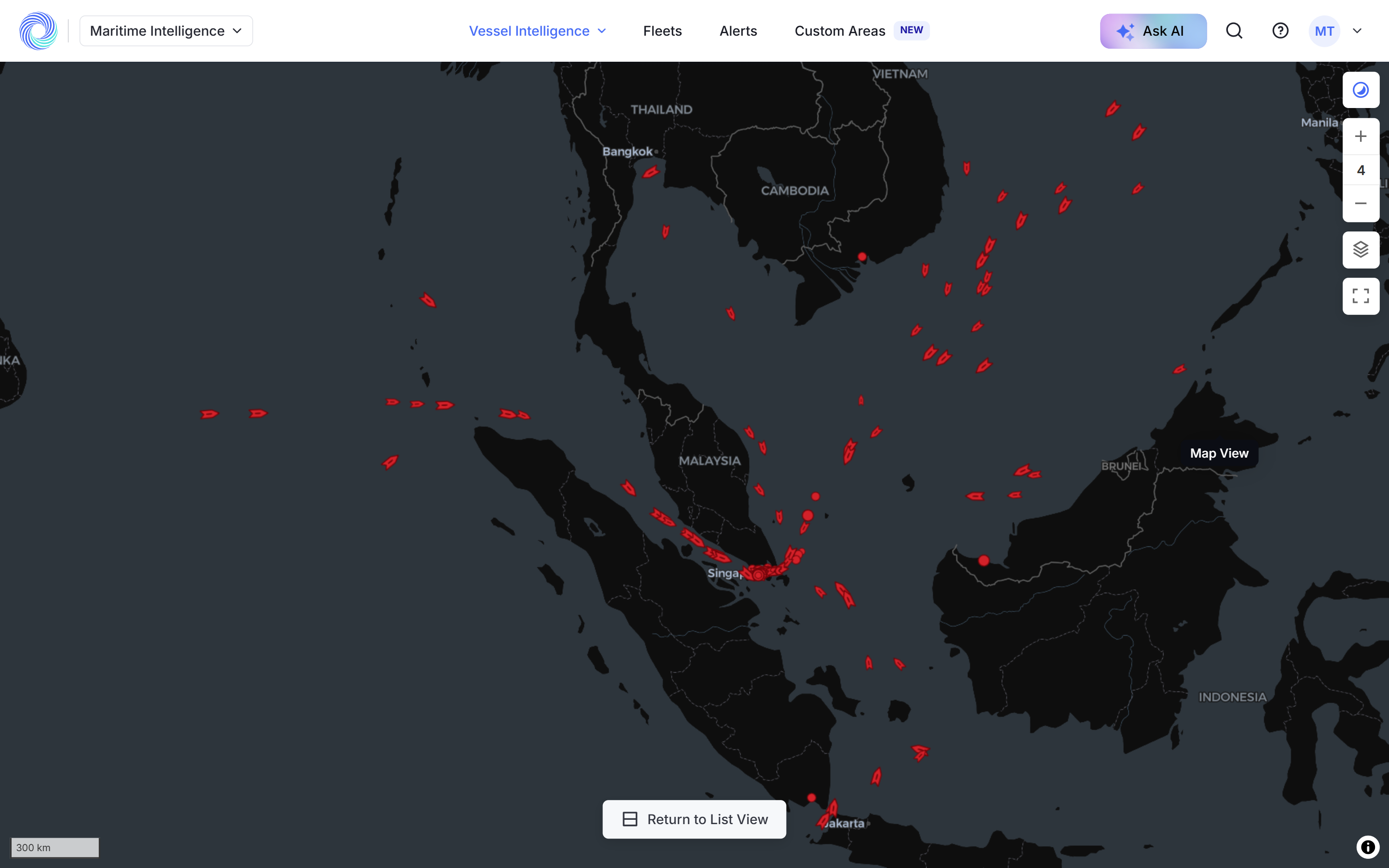Screen dimensions: 1389x868
Task: Expand the Vessel Intelligence menu
Action: pos(538,31)
